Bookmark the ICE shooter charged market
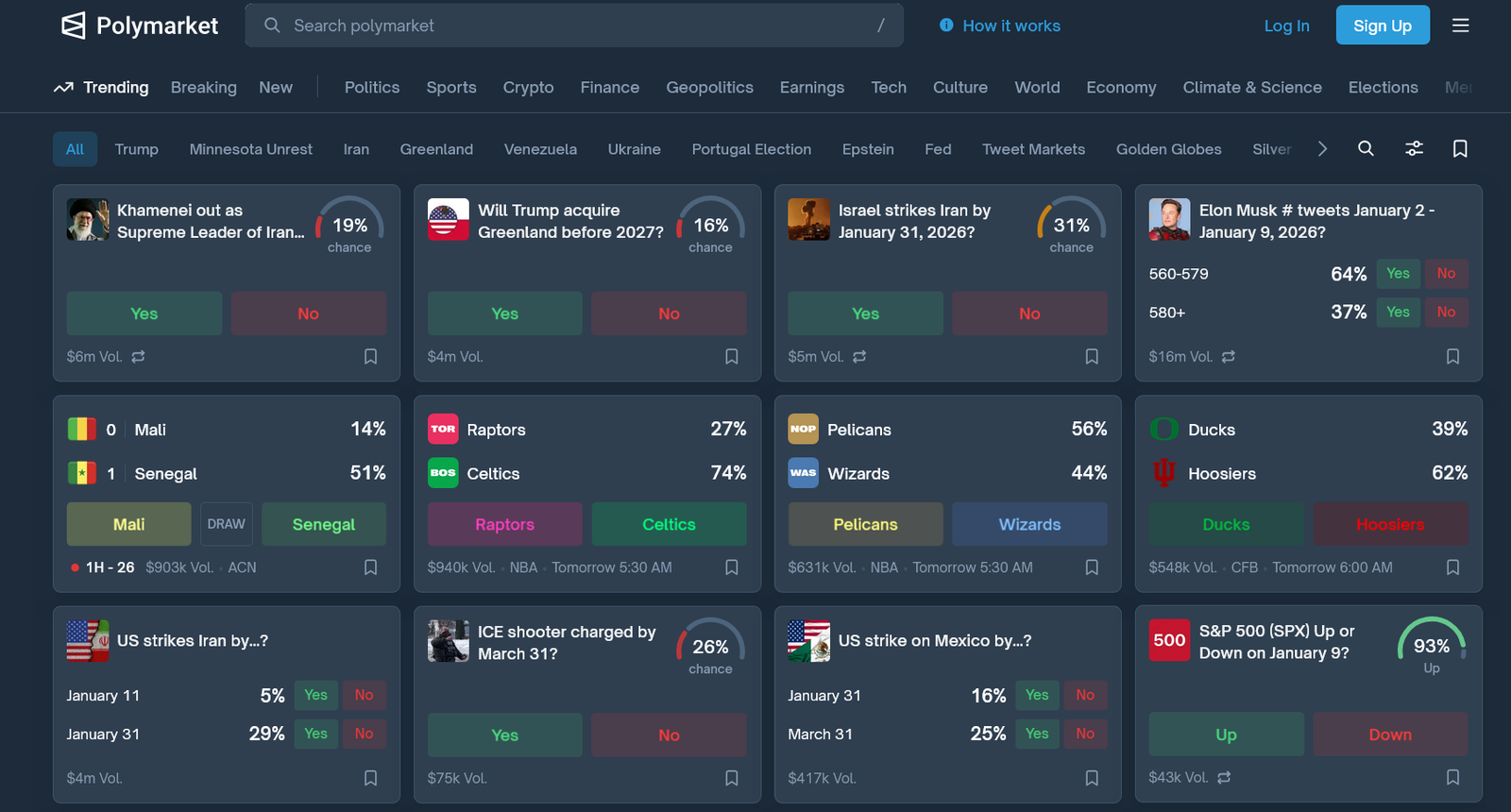Viewport: 1511px width, 812px height. [731, 778]
